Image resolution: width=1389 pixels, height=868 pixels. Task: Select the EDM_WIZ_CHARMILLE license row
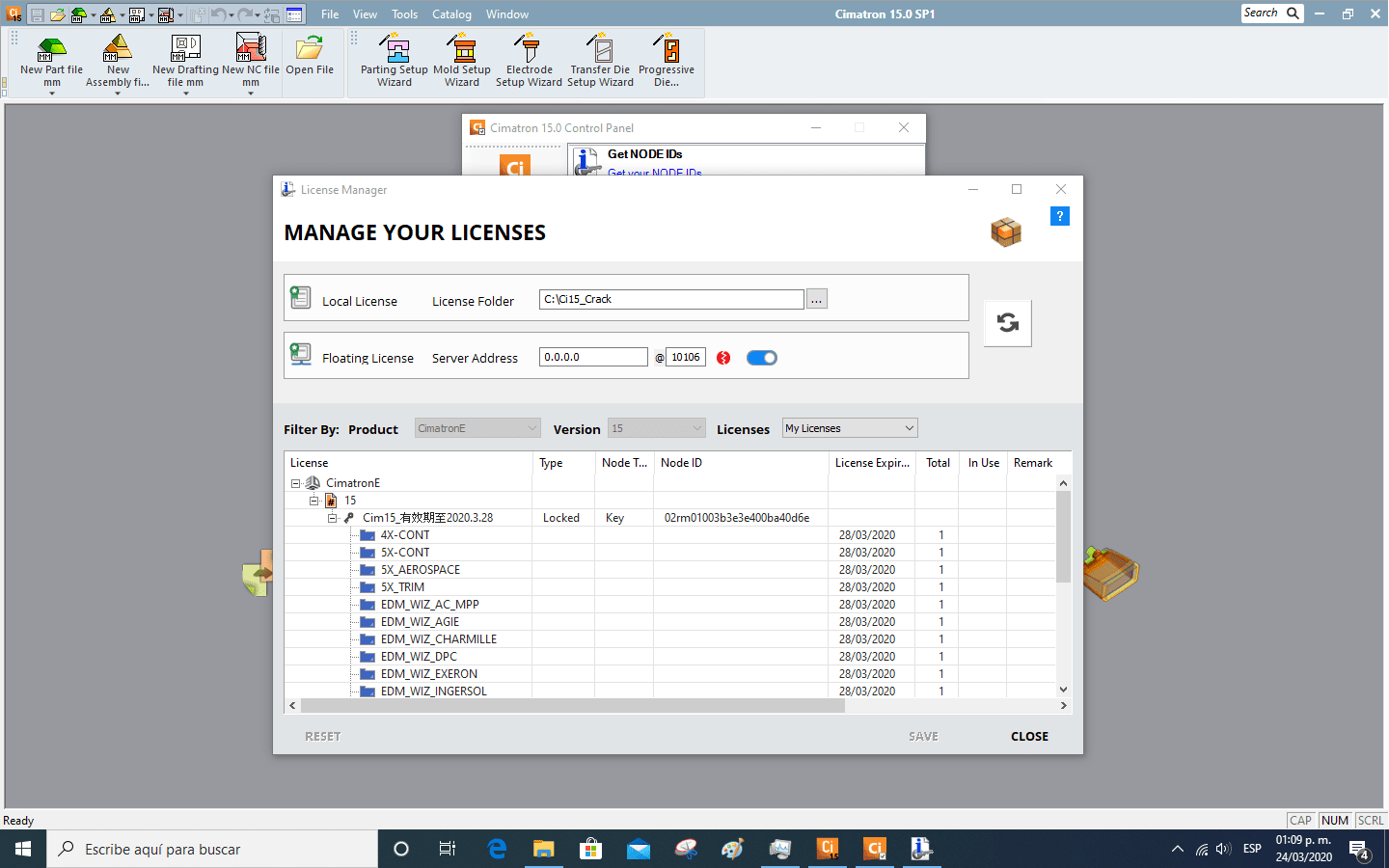[x=670, y=639]
